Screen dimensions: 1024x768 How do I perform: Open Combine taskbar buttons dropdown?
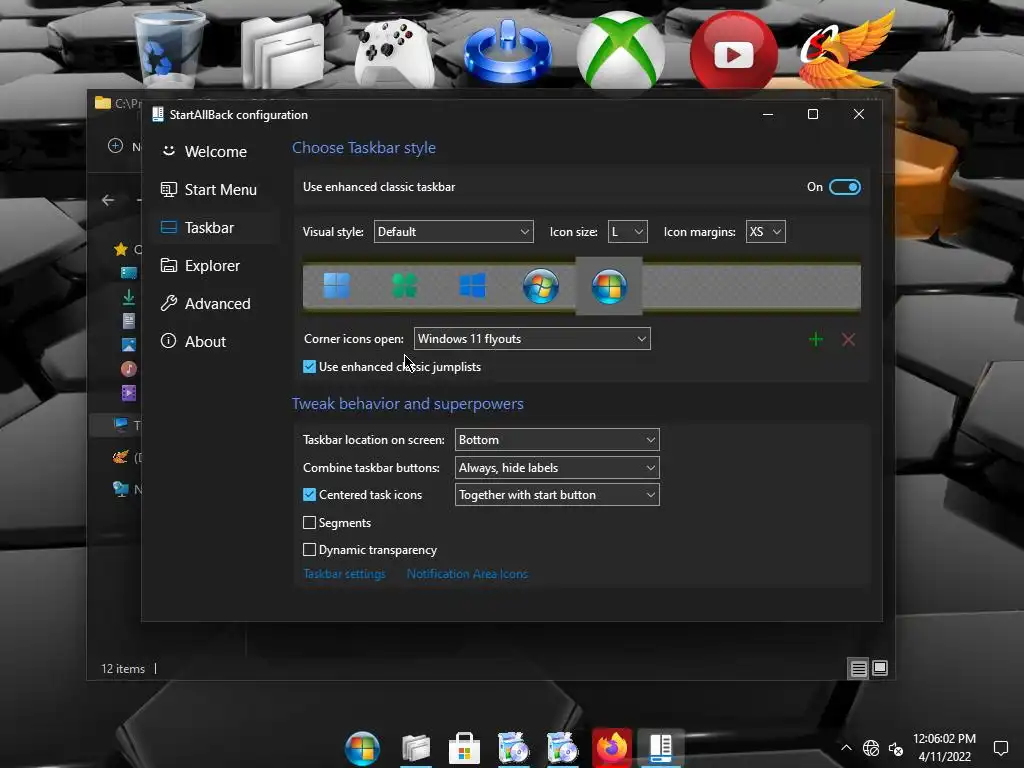[556, 468]
